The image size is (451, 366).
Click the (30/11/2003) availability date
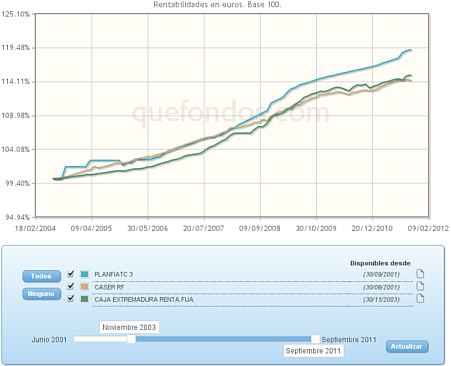[x=381, y=299]
